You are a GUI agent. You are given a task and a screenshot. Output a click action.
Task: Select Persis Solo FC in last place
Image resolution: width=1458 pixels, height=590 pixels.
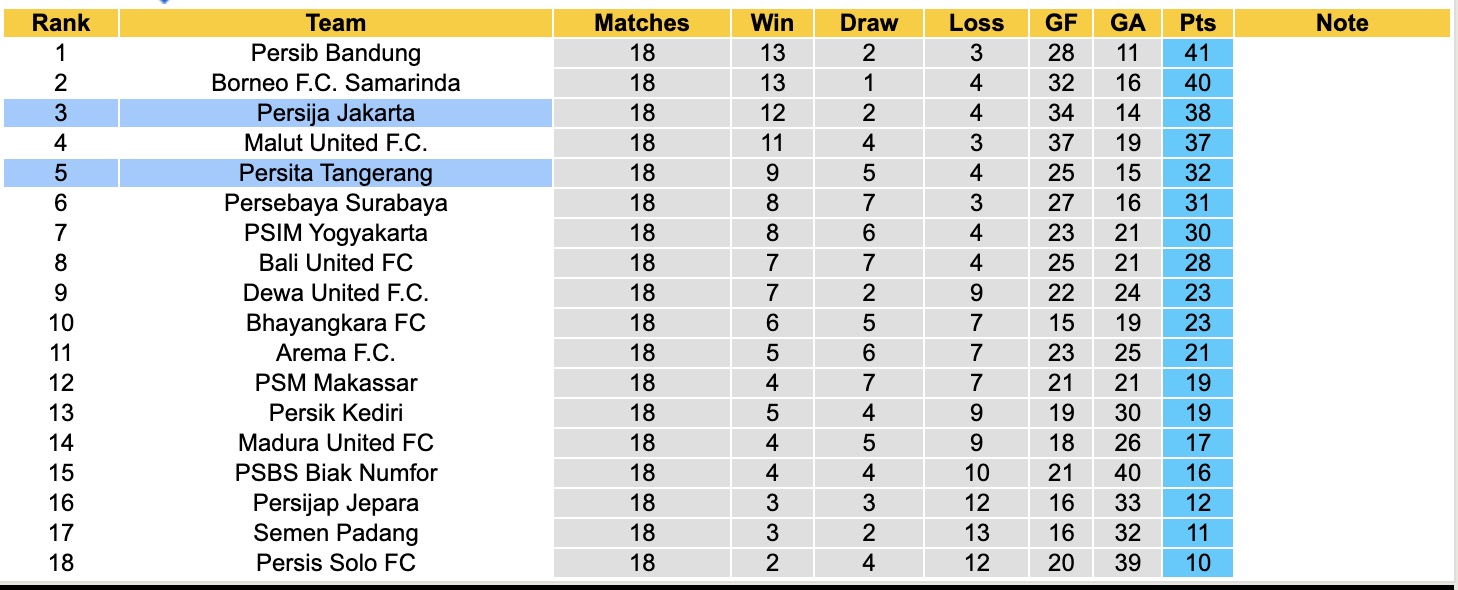[336, 563]
